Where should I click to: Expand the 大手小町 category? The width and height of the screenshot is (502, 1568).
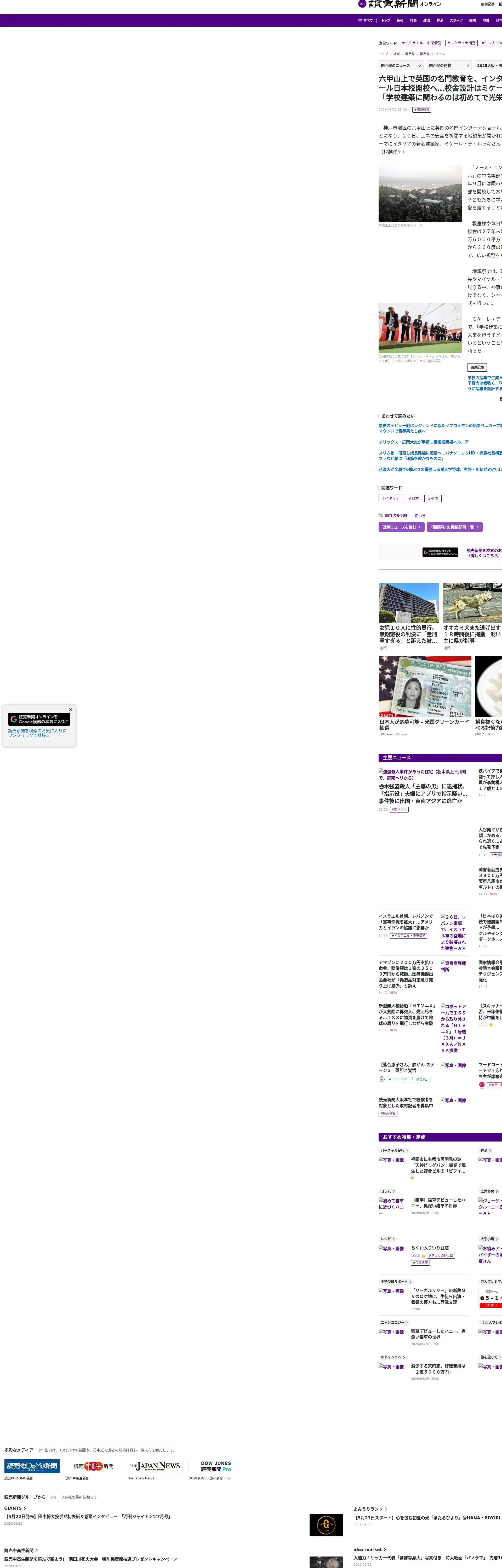click(x=489, y=1239)
